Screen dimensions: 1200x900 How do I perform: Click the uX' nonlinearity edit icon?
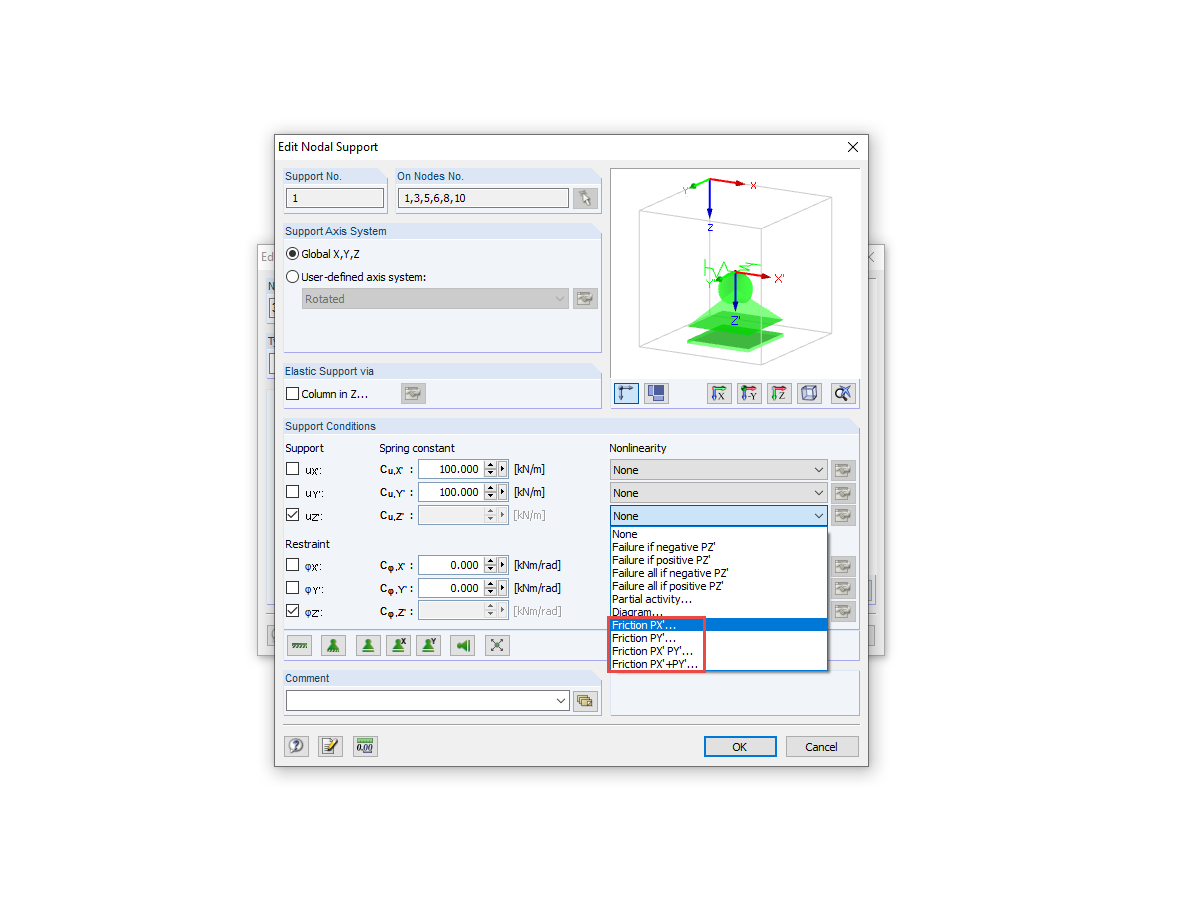pos(844,470)
